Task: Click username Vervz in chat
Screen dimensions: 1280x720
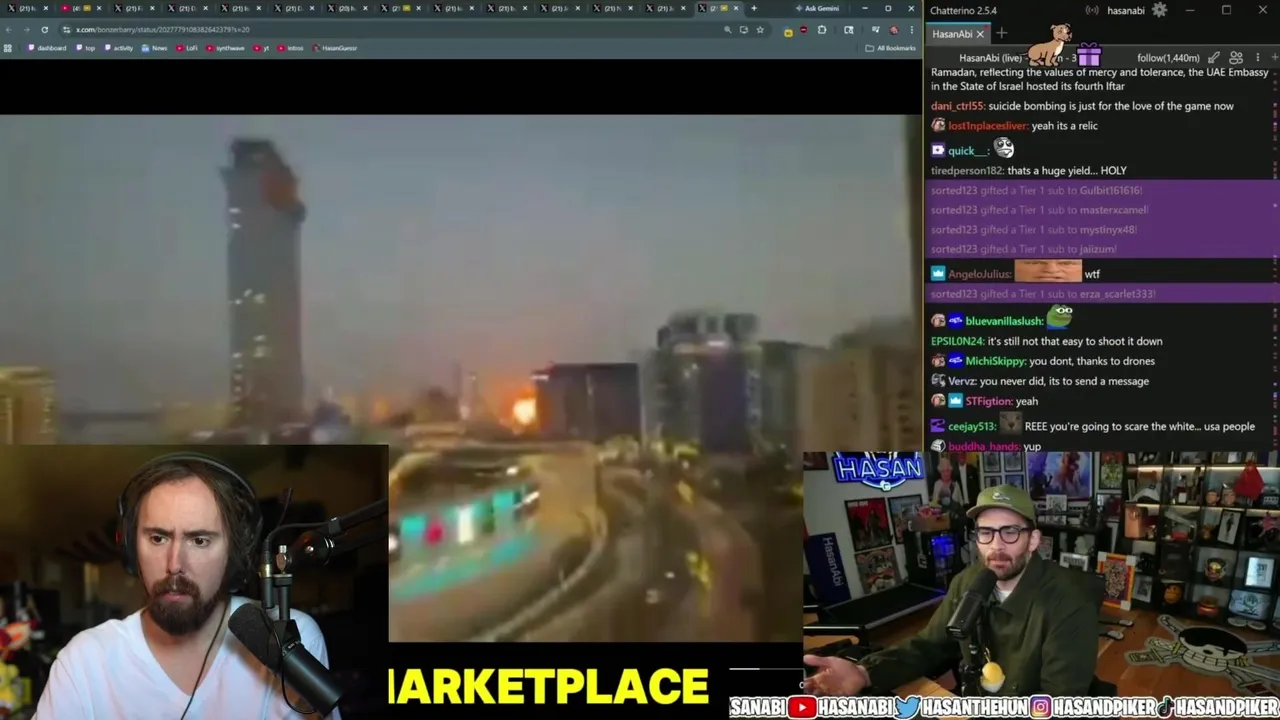Action: pyautogui.click(x=961, y=381)
